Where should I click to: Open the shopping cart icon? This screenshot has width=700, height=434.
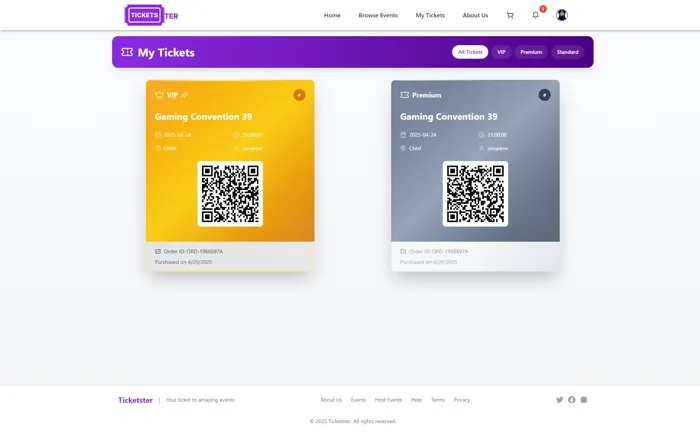(x=510, y=15)
